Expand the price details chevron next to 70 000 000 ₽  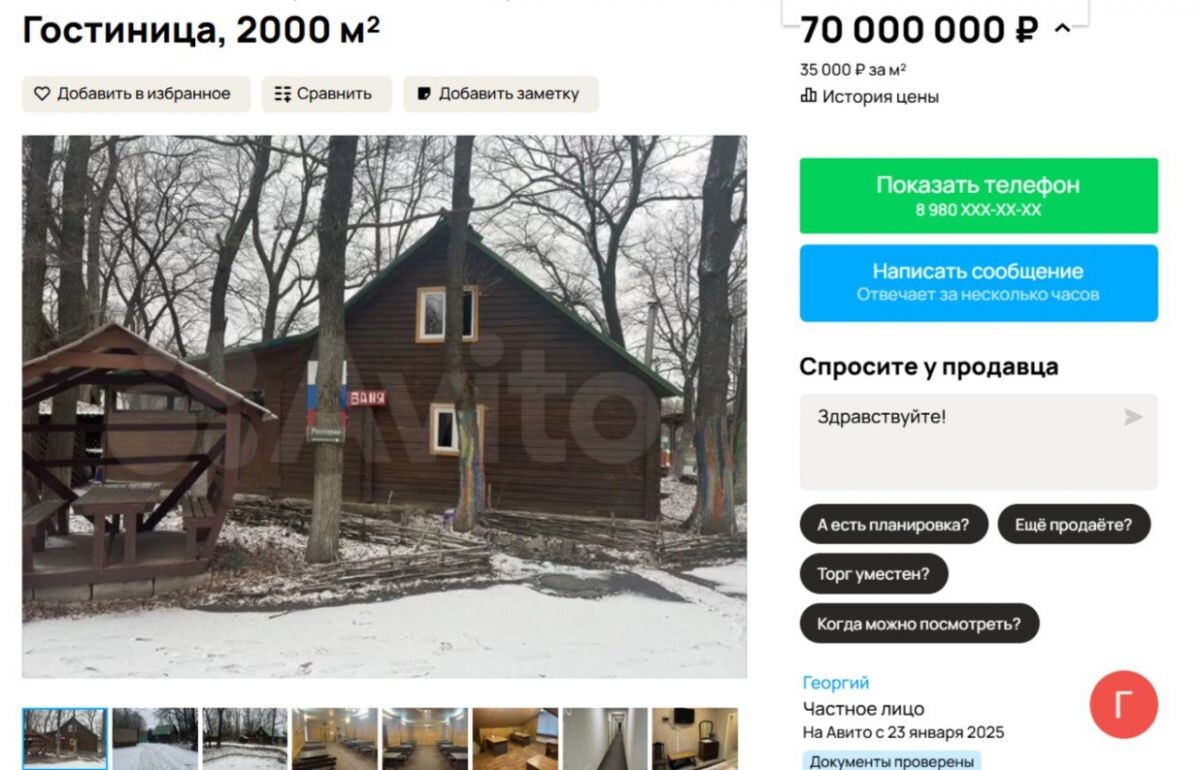pyautogui.click(x=1062, y=29)
